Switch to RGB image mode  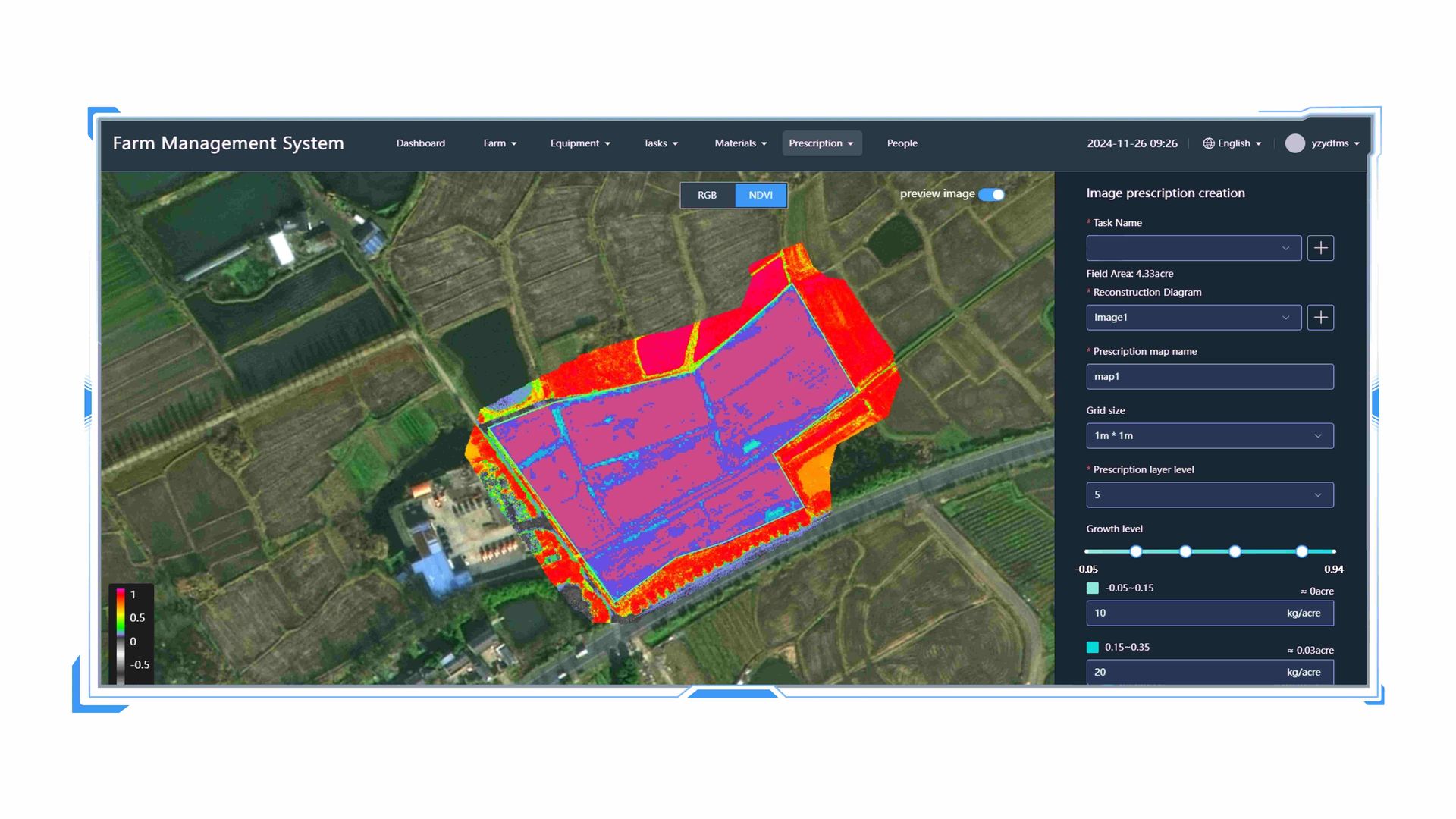point(707,195)
